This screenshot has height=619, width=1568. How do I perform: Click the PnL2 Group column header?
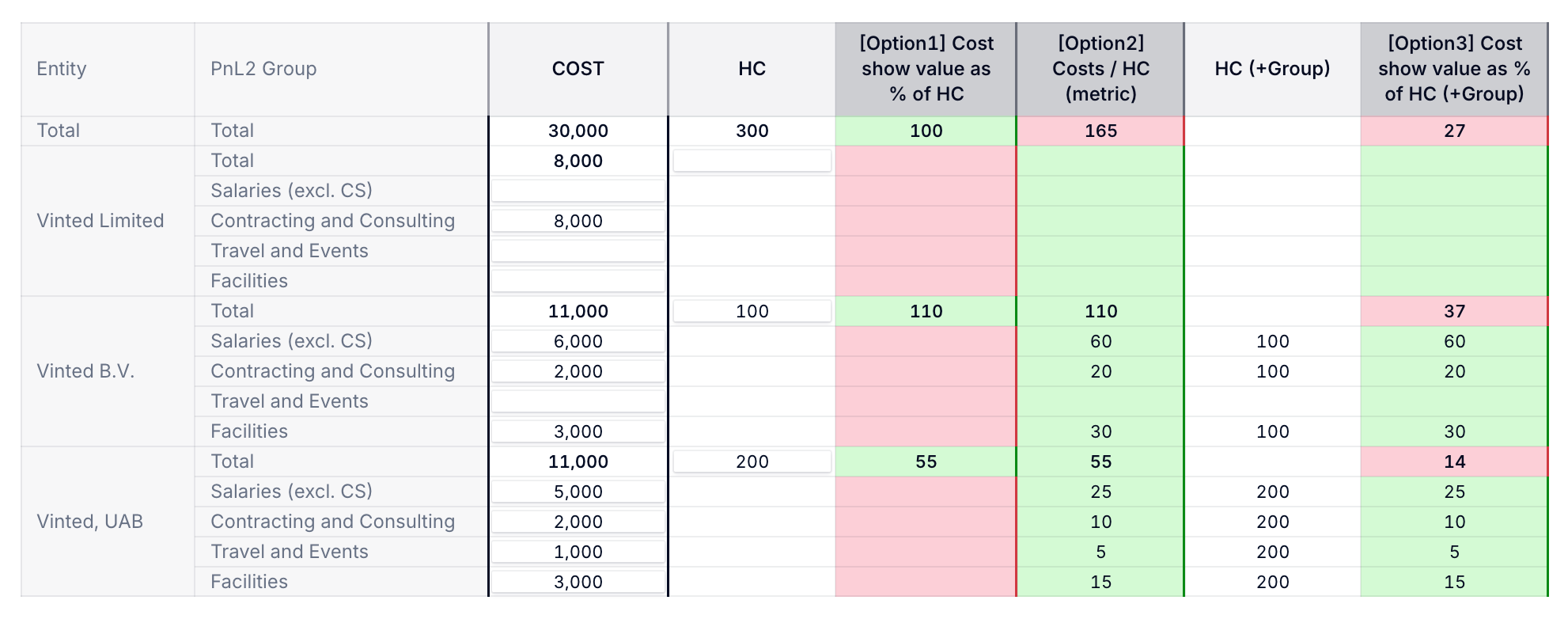click(x=341, y=69)
